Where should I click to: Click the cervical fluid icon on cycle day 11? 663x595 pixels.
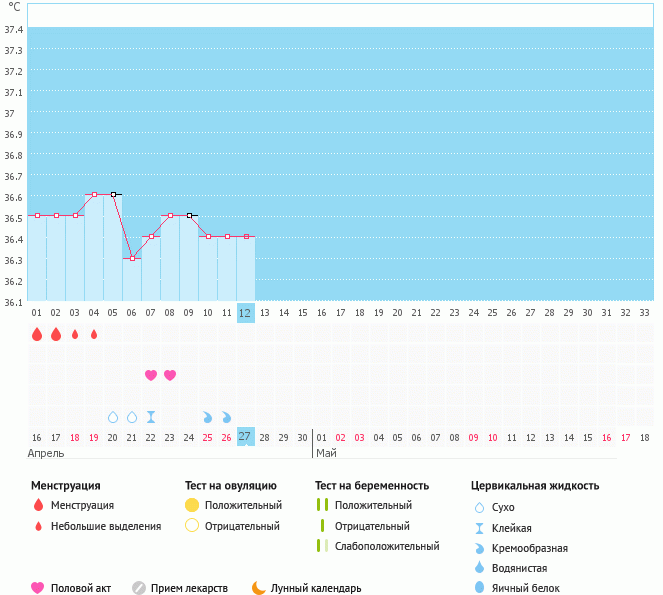[226, 417]
